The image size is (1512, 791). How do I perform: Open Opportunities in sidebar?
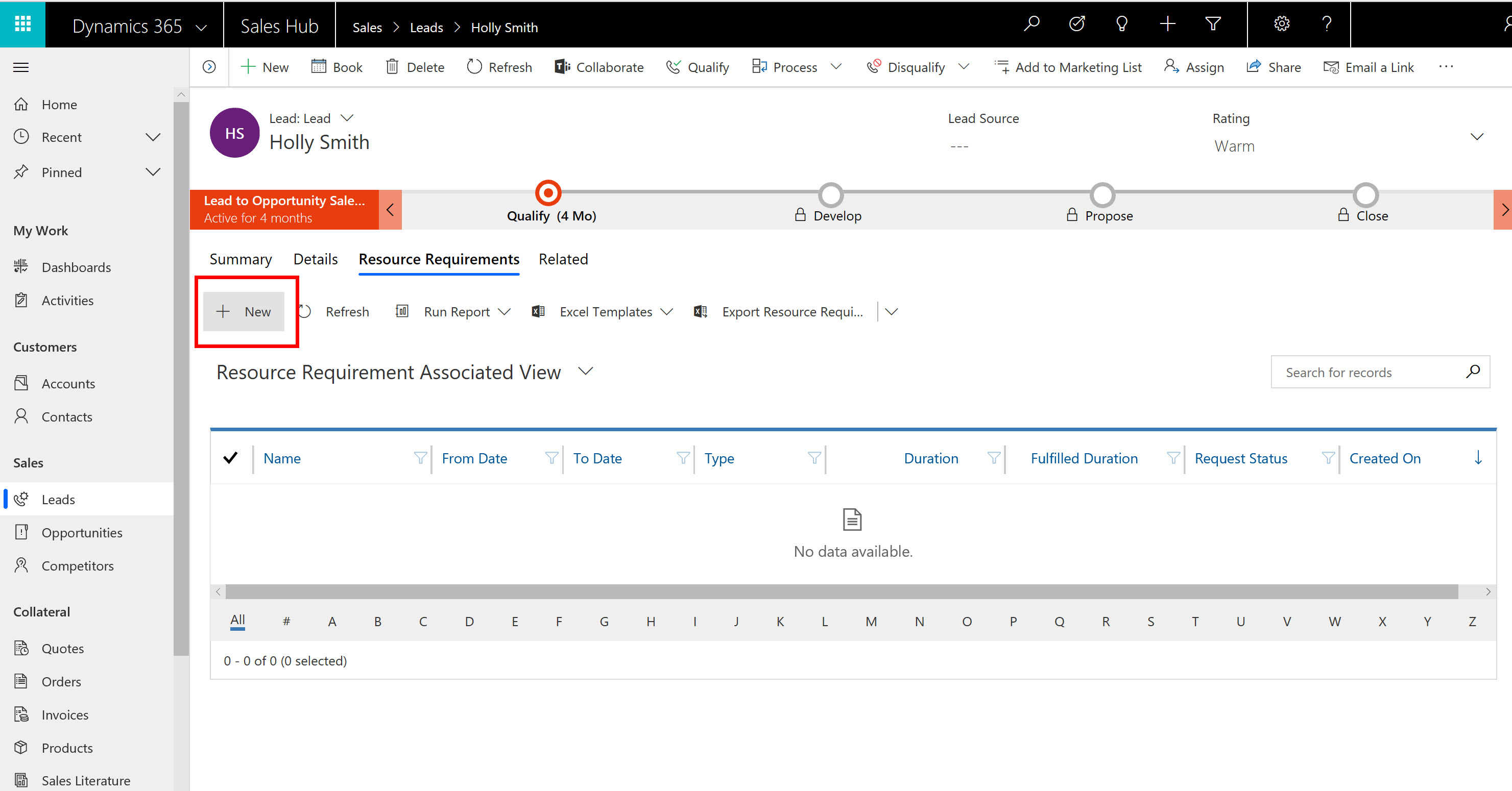click(x=82, y=532)
